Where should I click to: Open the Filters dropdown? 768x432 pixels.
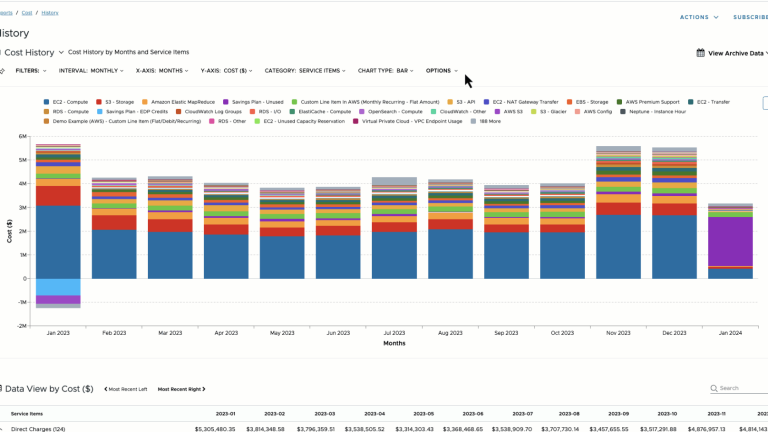coord(31,71)
